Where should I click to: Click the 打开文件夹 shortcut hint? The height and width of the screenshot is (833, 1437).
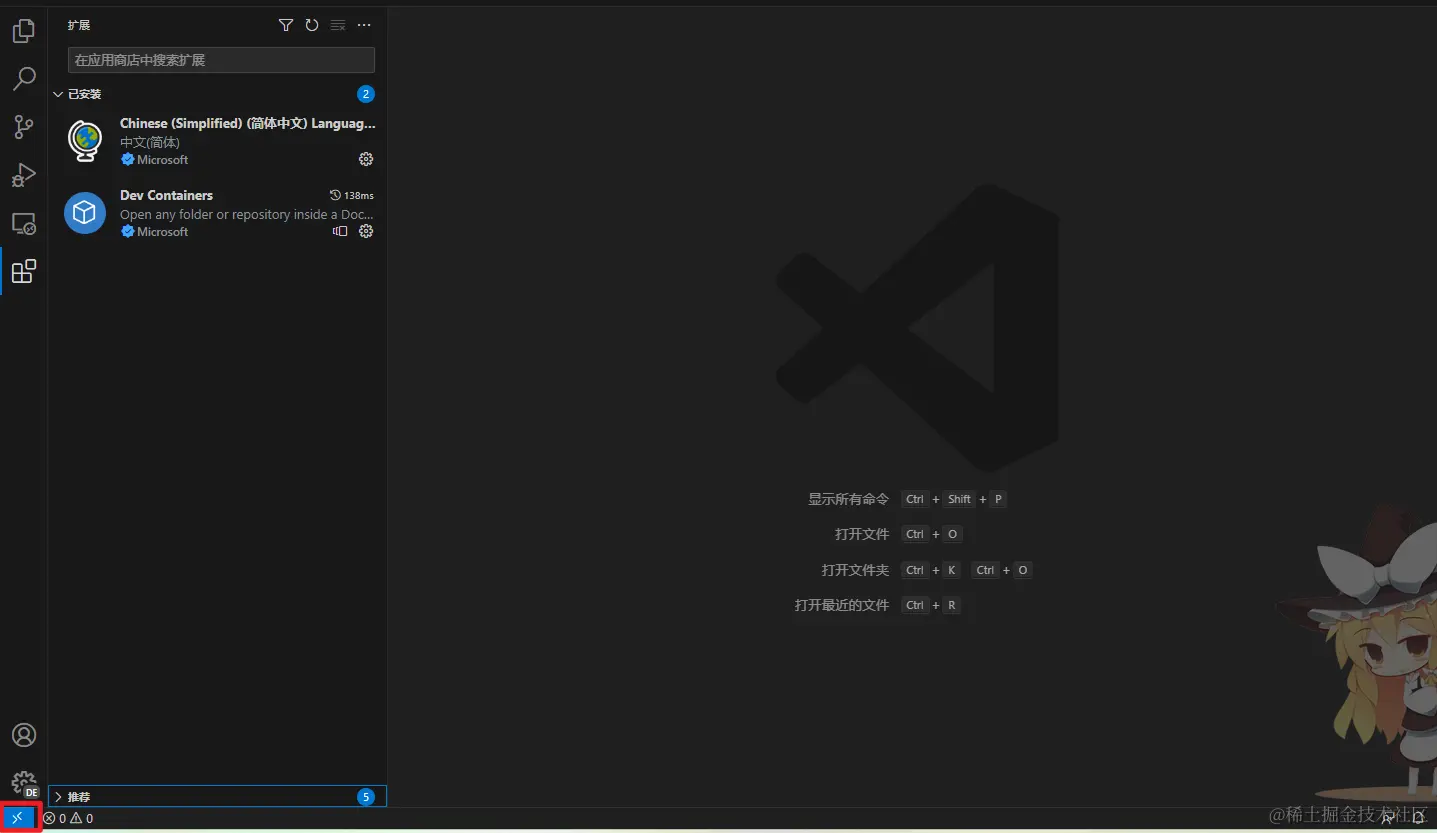[x=855, y=570]
